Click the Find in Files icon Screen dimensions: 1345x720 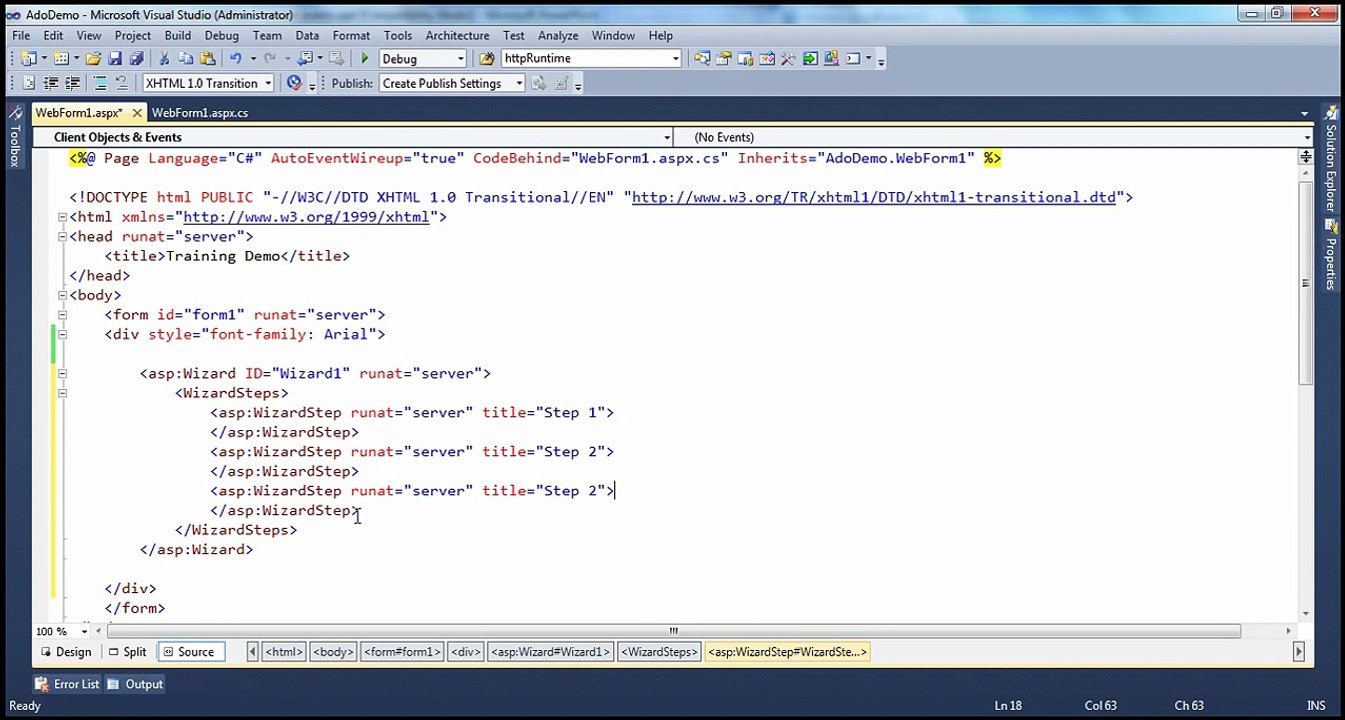[487, 59]
